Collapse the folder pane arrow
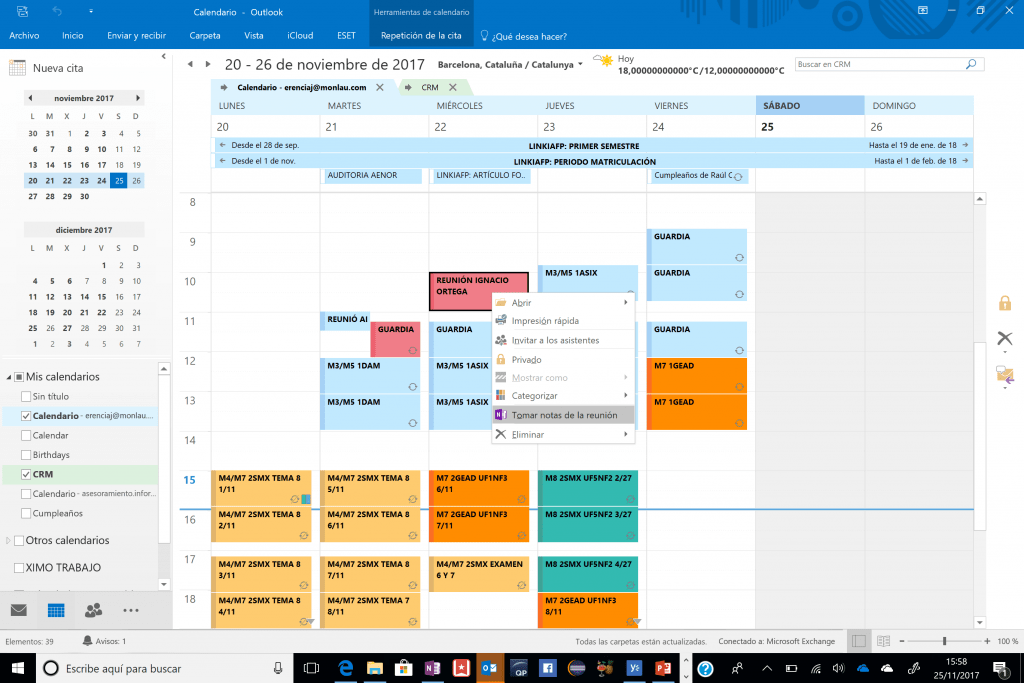Screen dimensions: 1024x683 tap(163, 57)
